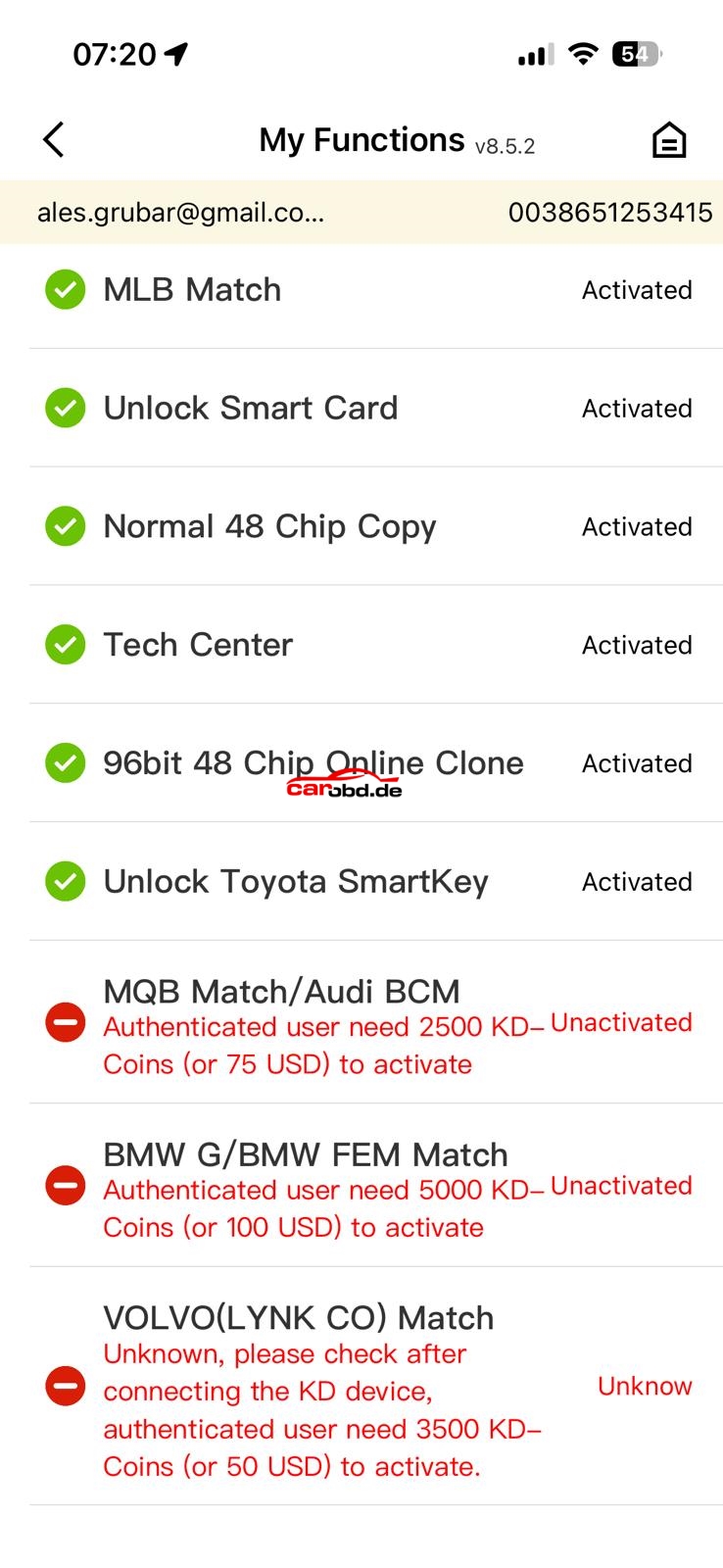Select the MLB Match function row
Image resolution: width=723 pixels, height=1568 pixels.
pos(192,290)
